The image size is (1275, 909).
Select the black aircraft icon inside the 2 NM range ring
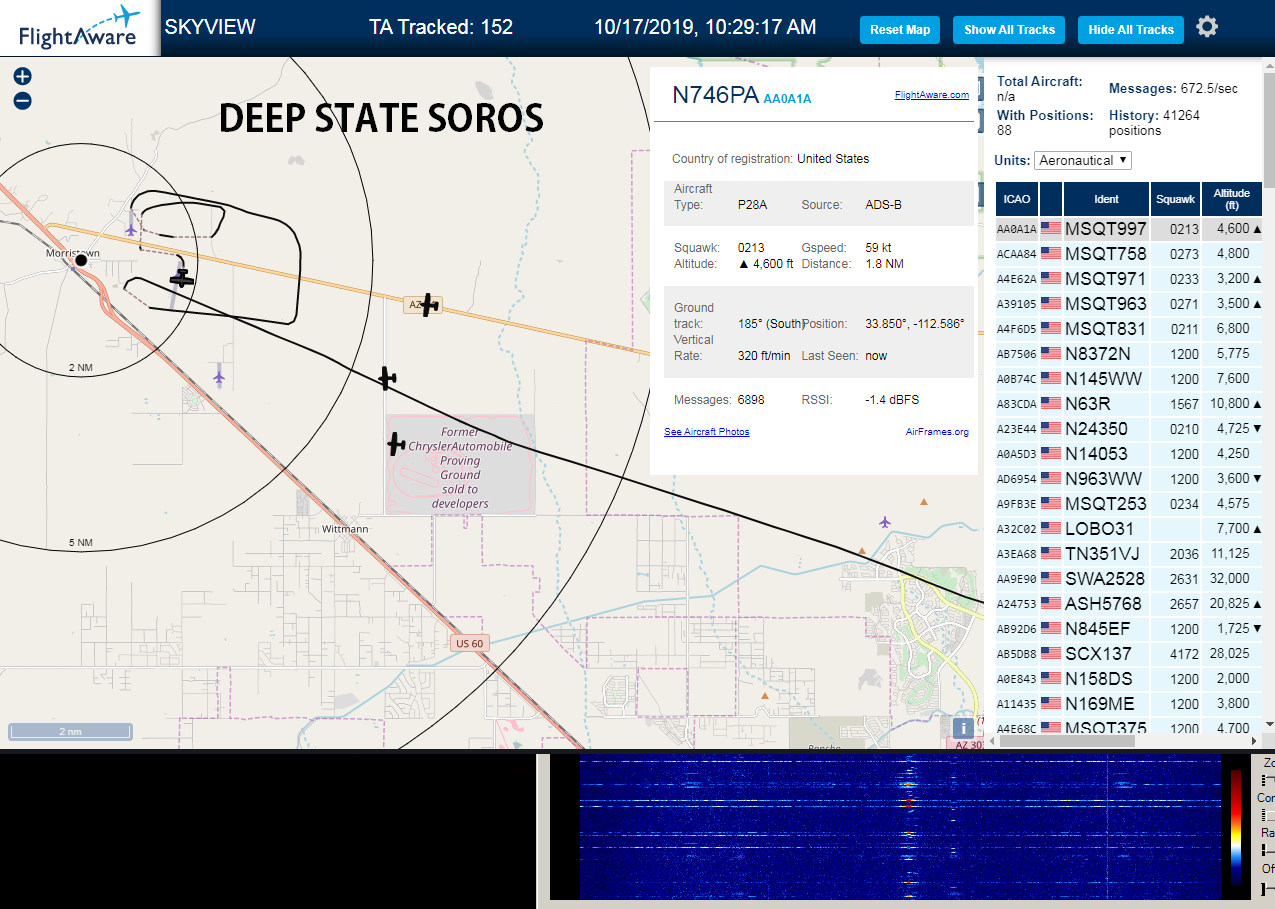pyautogui.click(x=180, y=277)
